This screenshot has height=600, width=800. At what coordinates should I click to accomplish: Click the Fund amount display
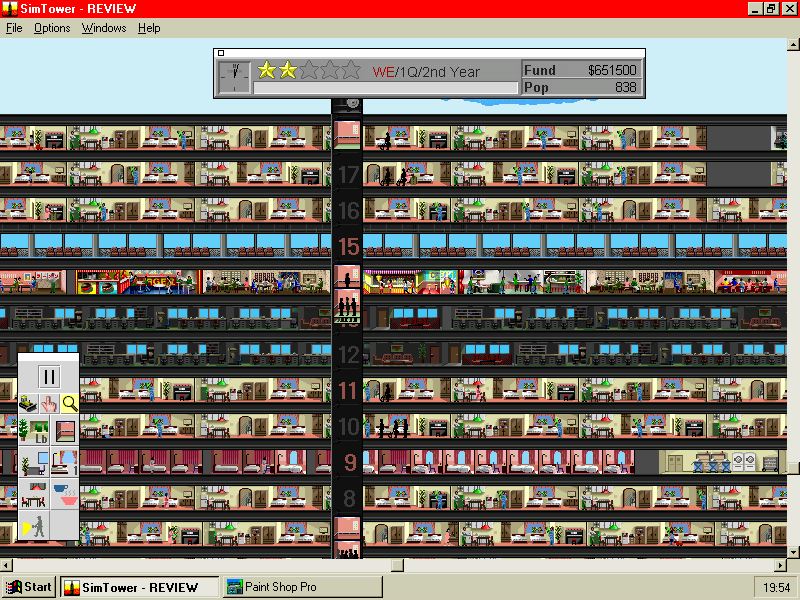(x=581, y=70)
